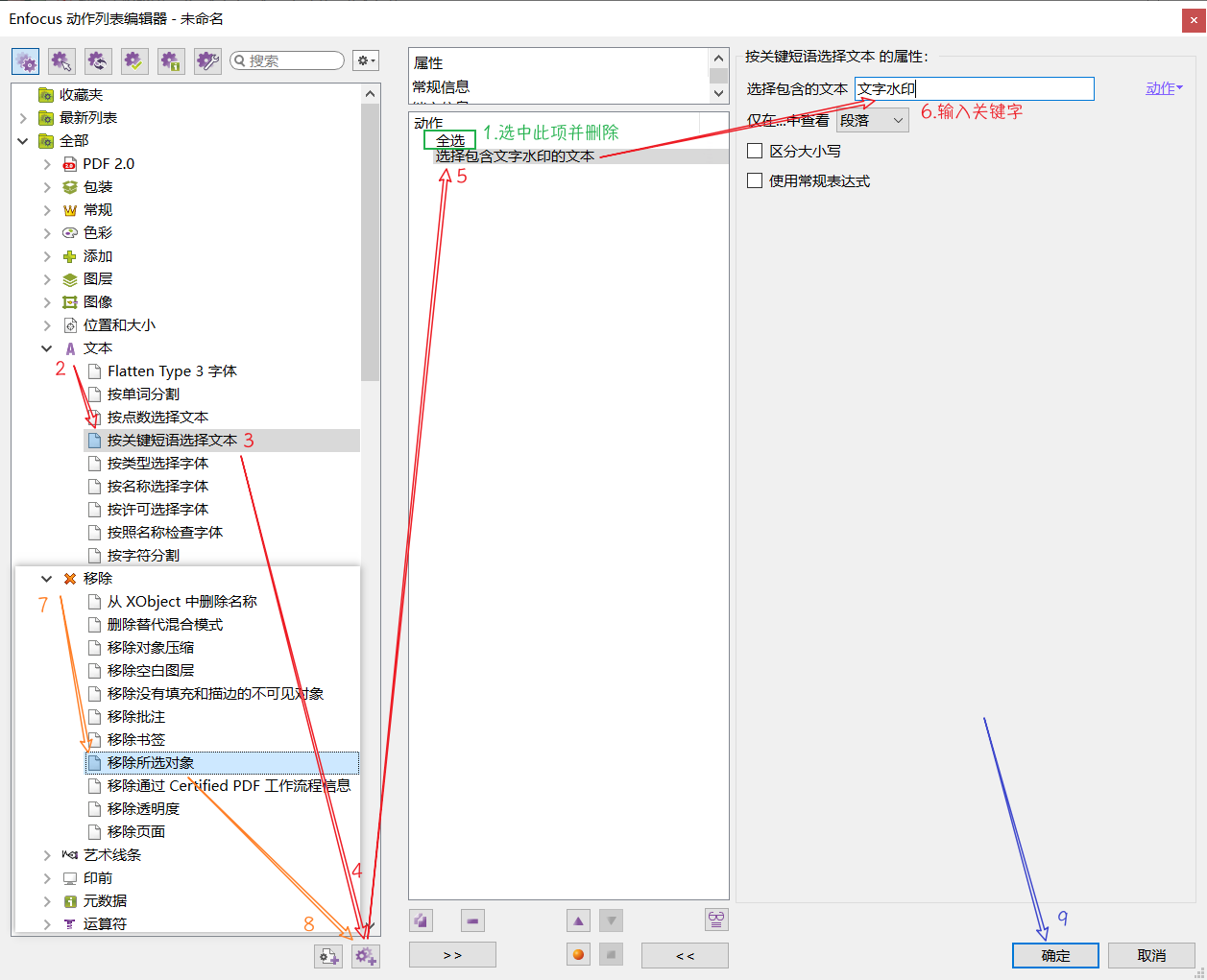
Task: Select 按类型选择字体 action
Action: coord(157,464)
